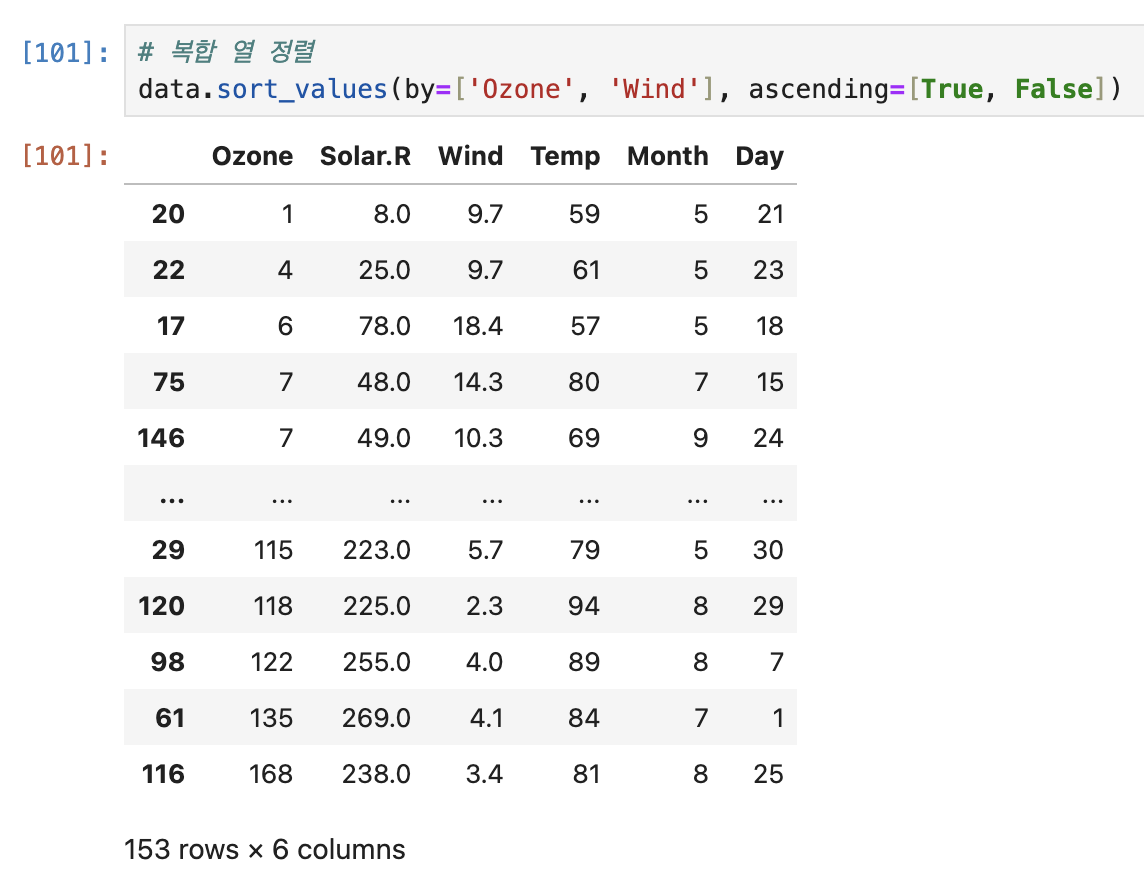This screenshot has width=1144, height=886.
Task: Click the Day value 23
Action: 768,270
